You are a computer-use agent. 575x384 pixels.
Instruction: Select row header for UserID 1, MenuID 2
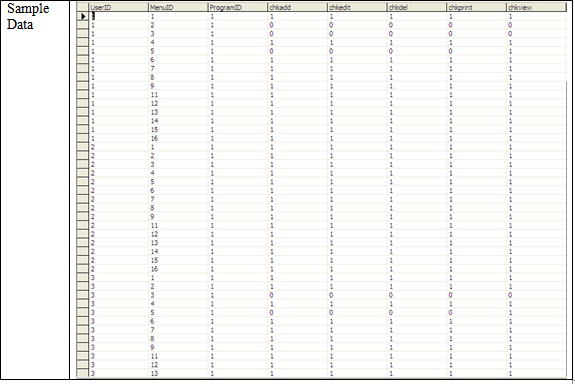(x=83, y=25)
